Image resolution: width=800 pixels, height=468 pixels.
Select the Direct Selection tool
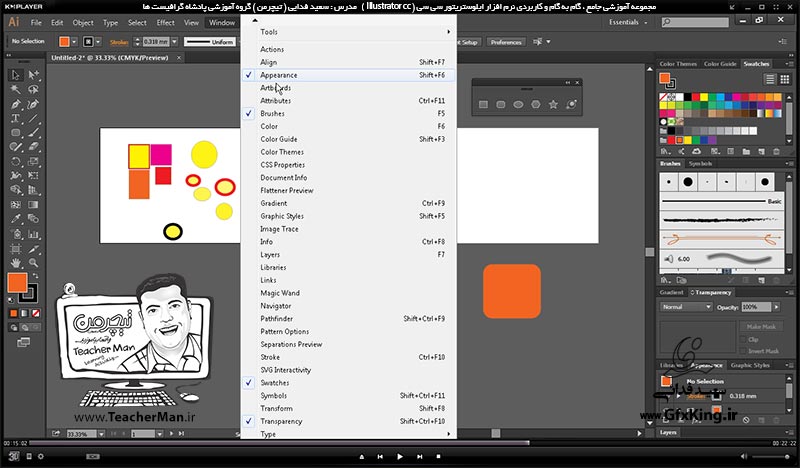coord(33,75)
